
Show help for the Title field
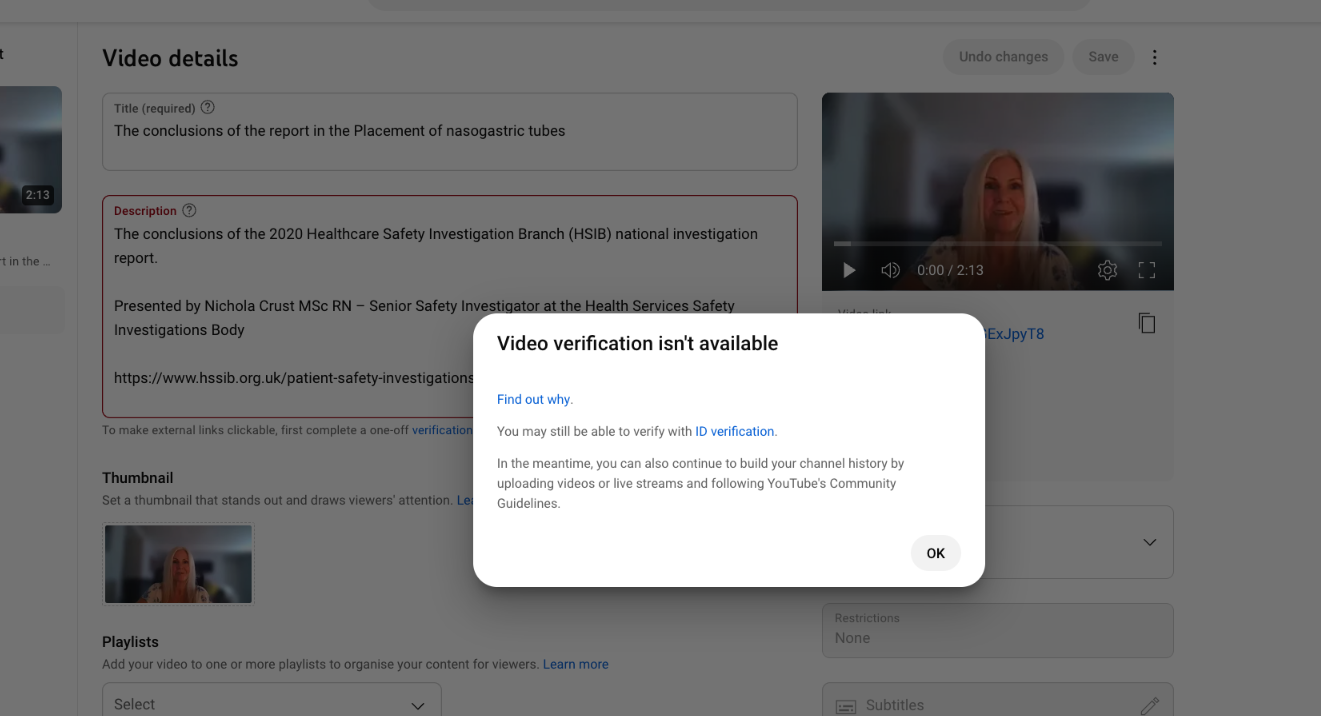click(208, 108)
